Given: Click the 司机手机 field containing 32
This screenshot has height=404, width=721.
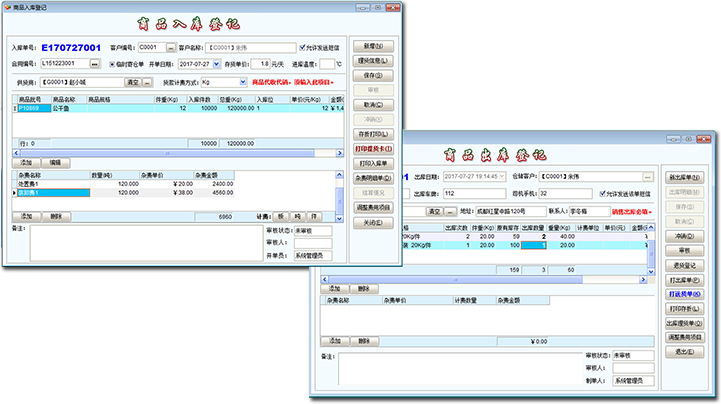Looking at the screenshot, I should (x=566, y=193).
